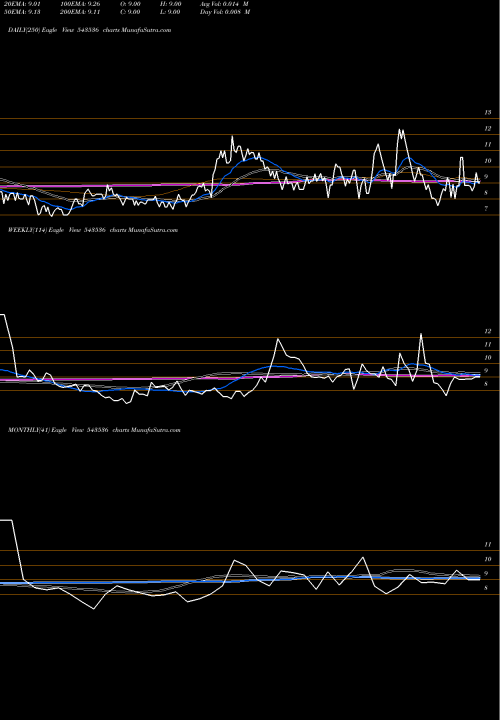Click the 7 price label on daily chart

pyautogui.click(x=486, y=208)
